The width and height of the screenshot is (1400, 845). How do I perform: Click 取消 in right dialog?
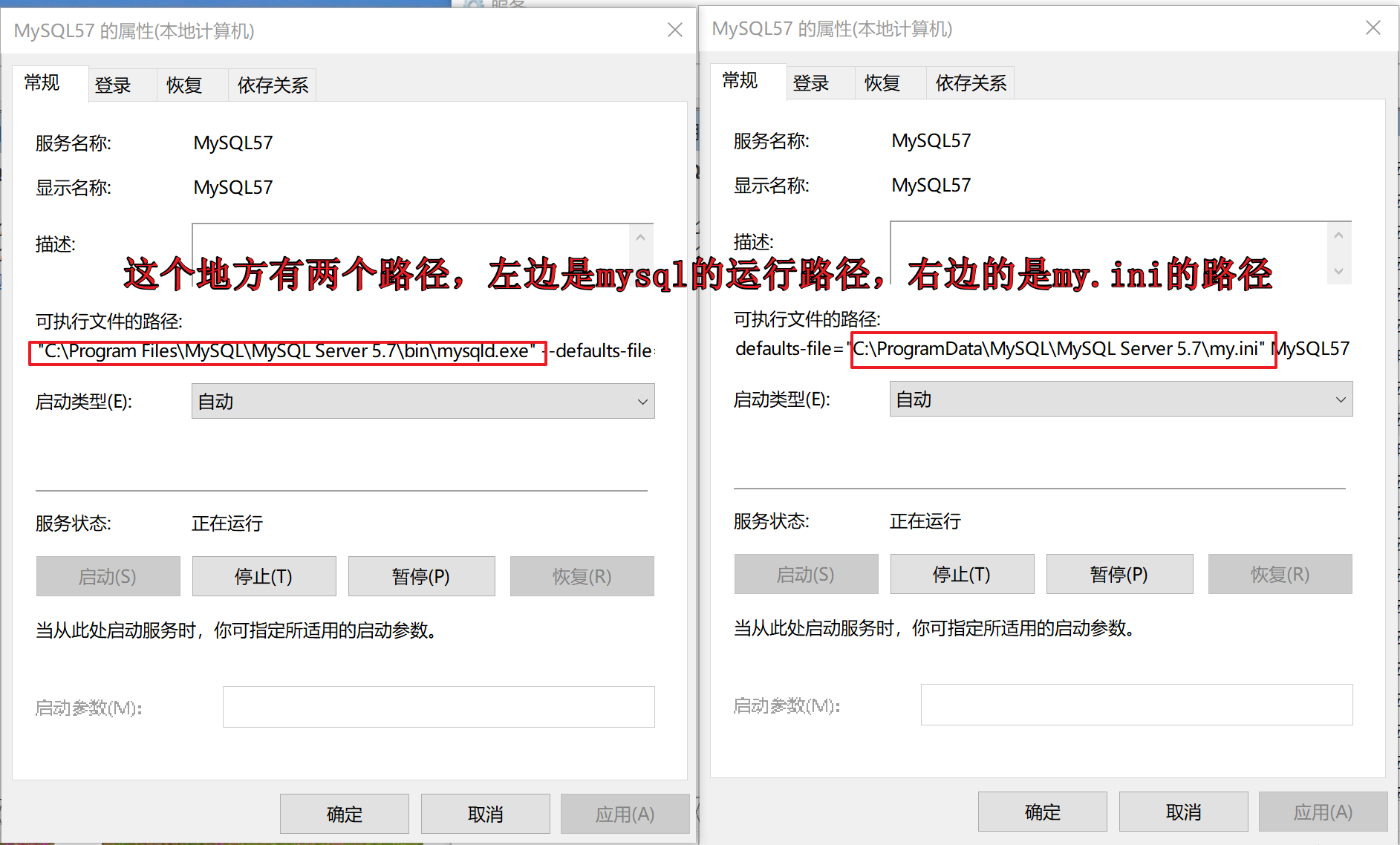coord(1184,812)
